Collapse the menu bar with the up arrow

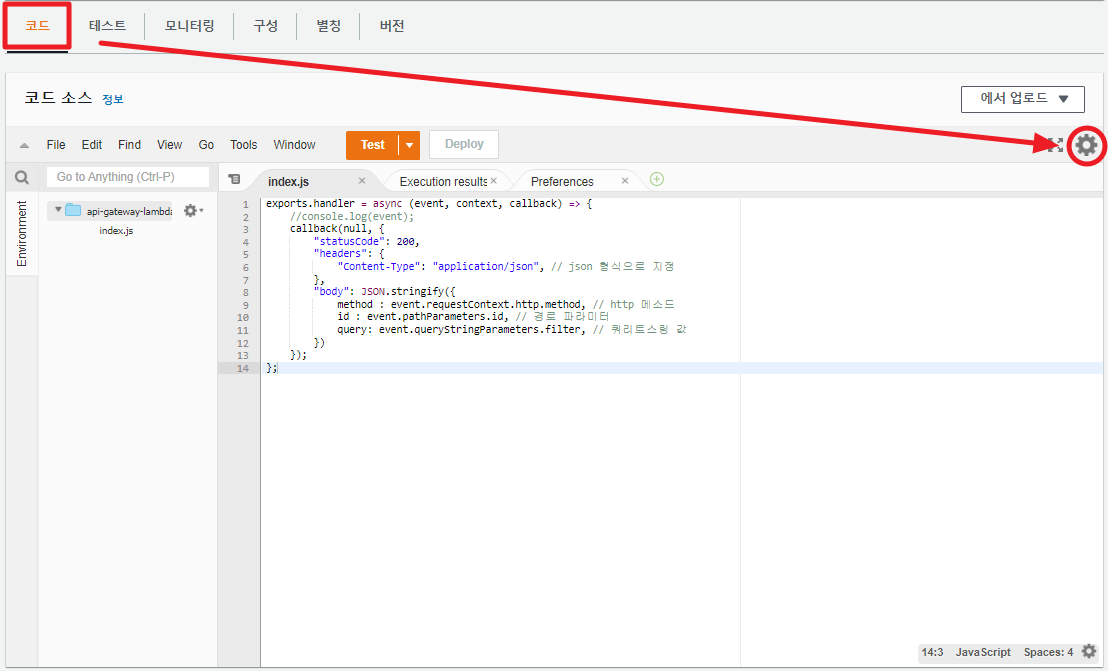(25, 144)
